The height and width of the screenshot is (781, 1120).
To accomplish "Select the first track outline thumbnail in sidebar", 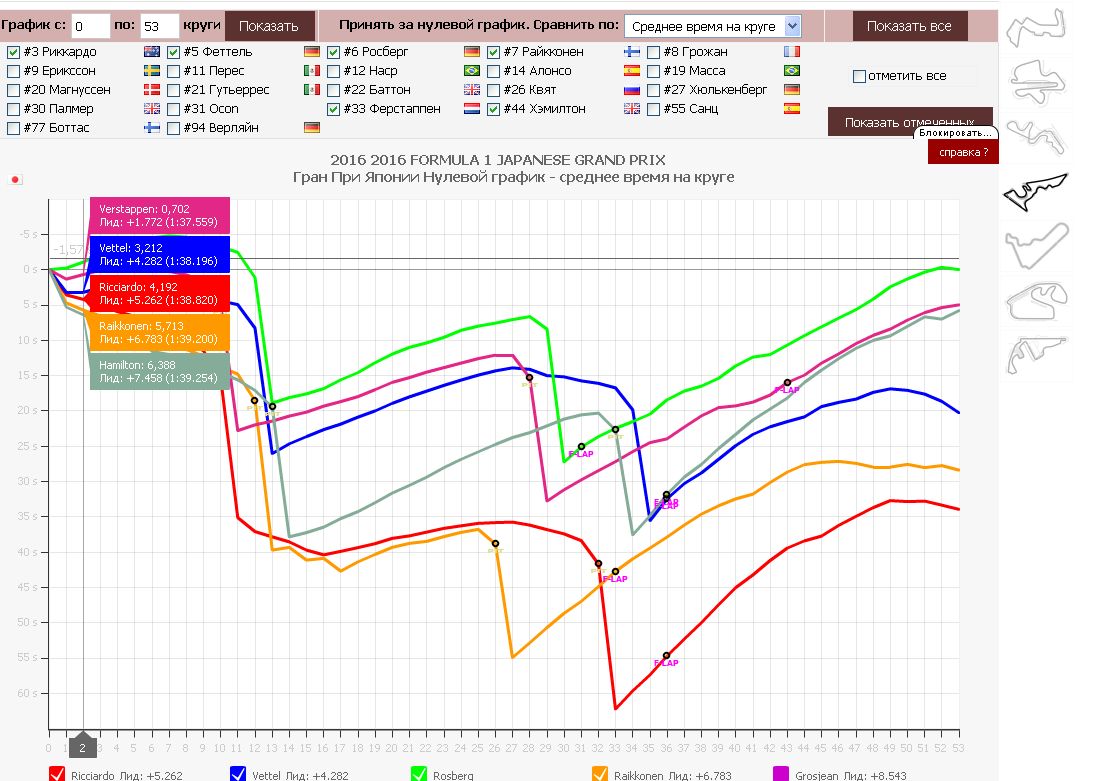I will [x=1036, y=27].
